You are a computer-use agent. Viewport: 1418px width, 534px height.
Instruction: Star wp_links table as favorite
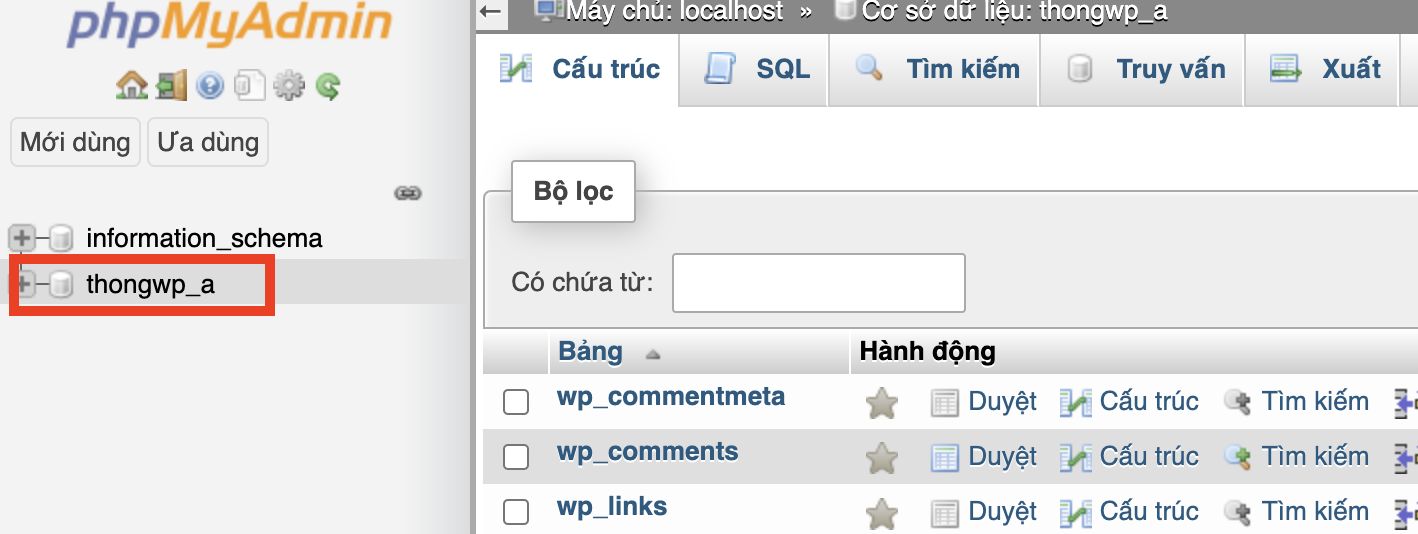(x=881, y=513)
